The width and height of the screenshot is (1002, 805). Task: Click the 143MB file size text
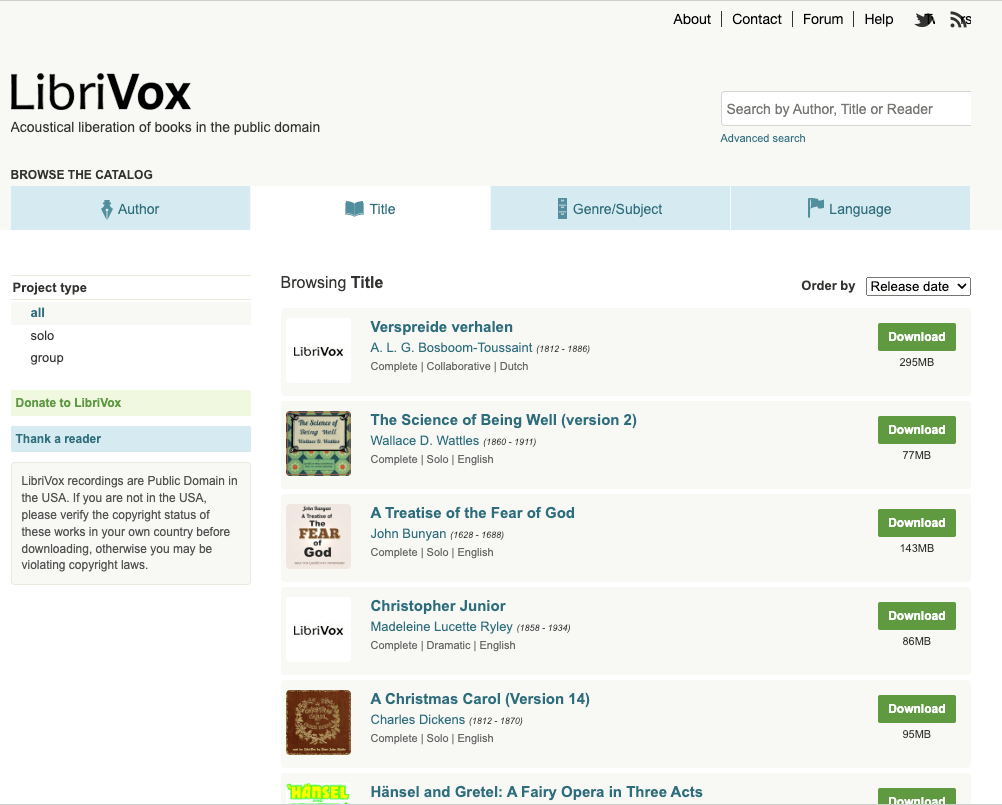[x=916, y=548]
